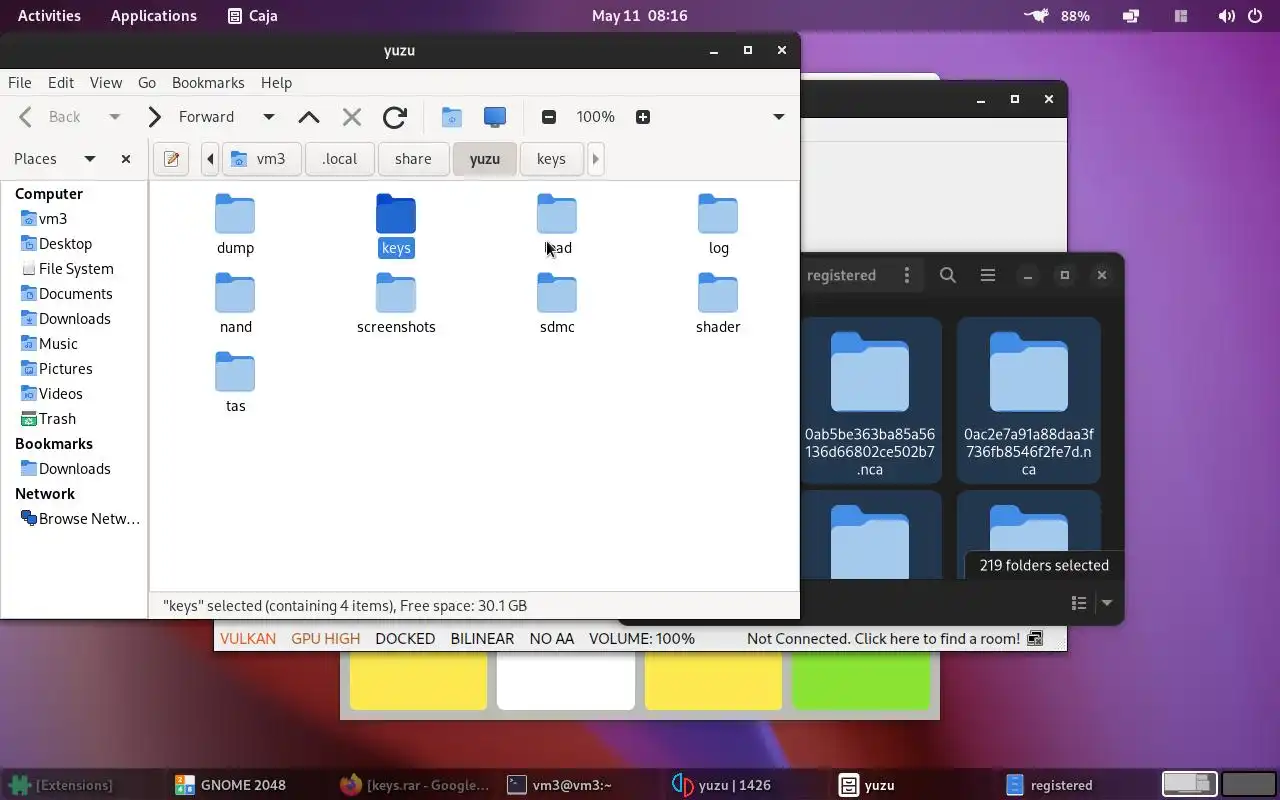Click Forward navigation button
The width and height of the screenshot is (1280, 800).
pyautogui.click(x=191, y=117)
